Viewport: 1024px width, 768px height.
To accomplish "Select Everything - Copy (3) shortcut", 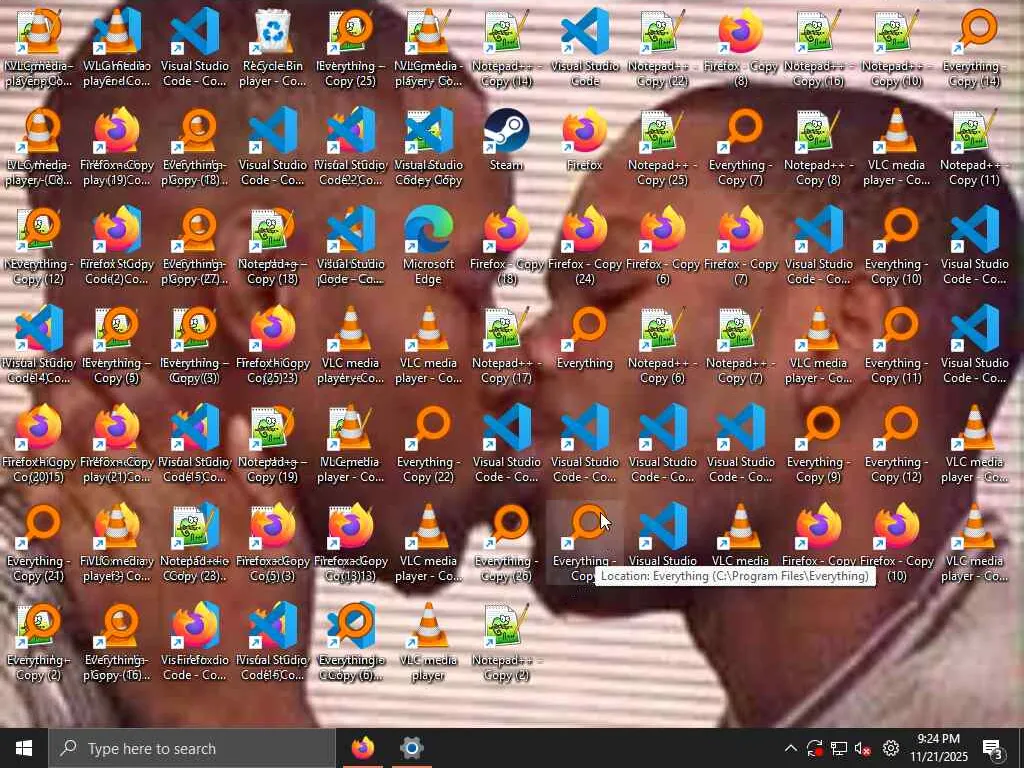I will (195, 346).
